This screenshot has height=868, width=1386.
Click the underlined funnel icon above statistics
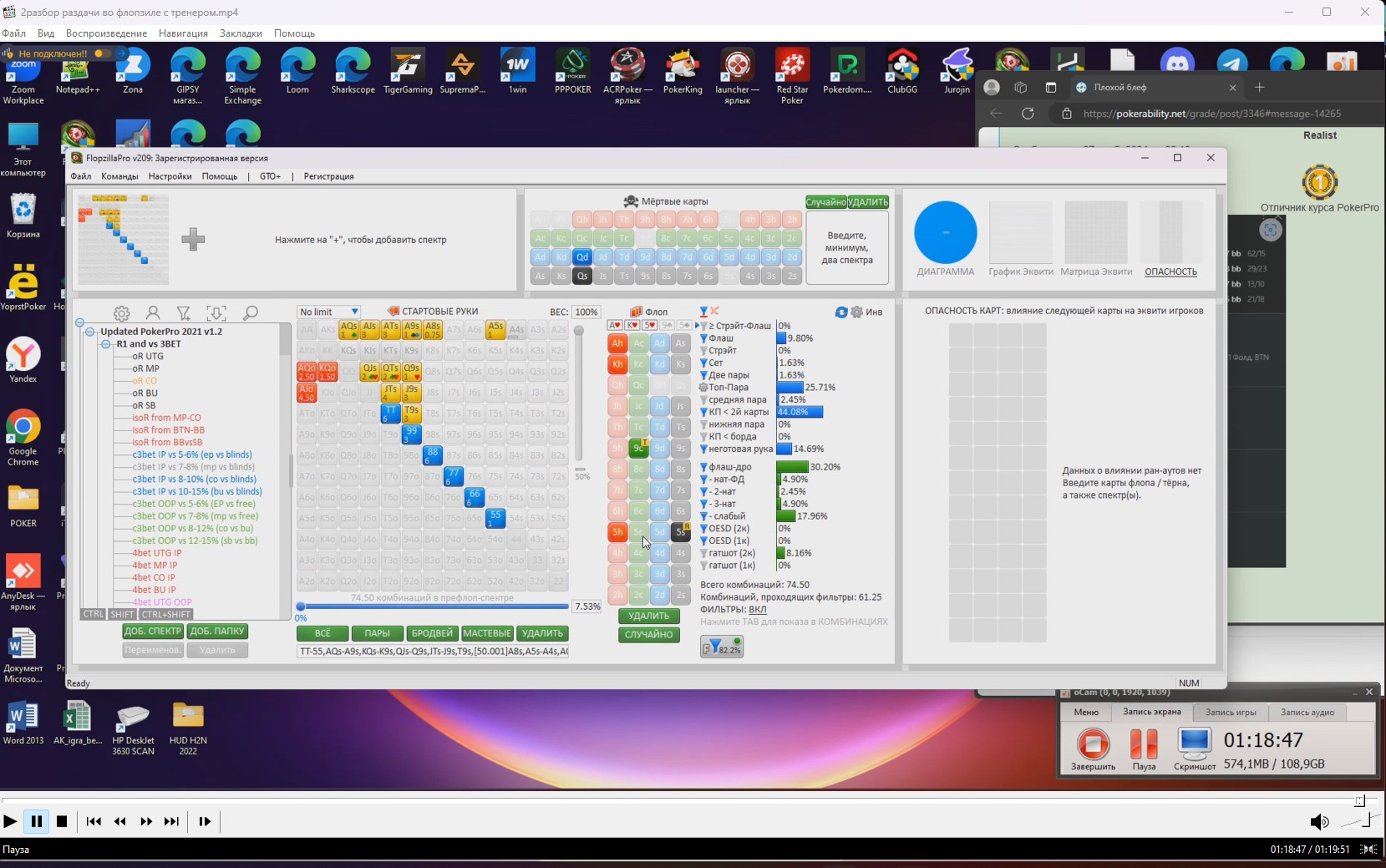click(x=703, y=312)
